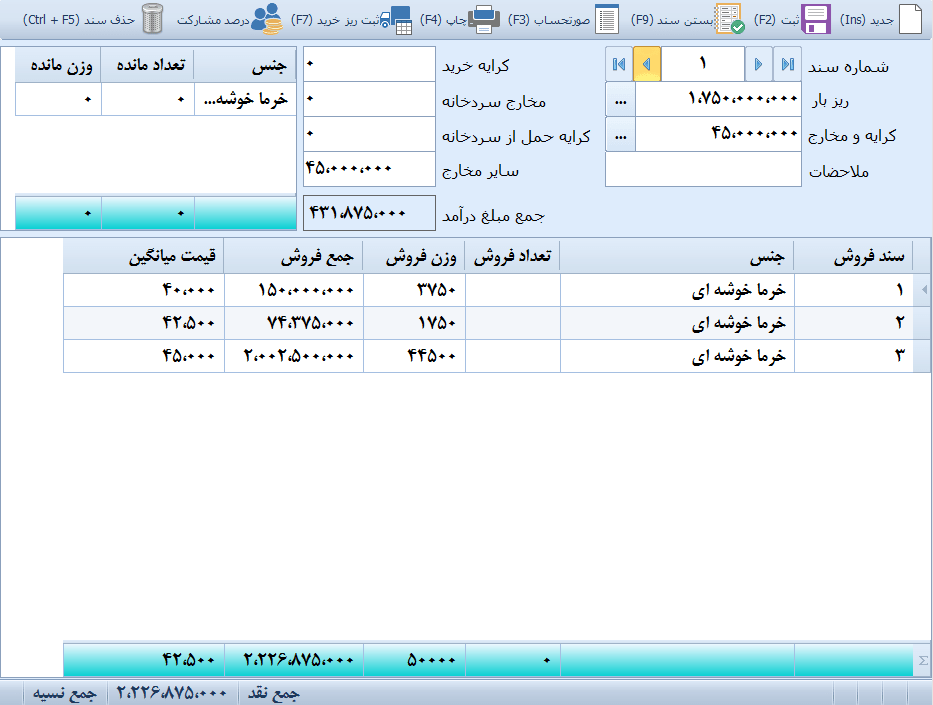933x705 pixels.
Task: Print using the چاپ (F4) printer icon
Action: click(x=485, y=19)
